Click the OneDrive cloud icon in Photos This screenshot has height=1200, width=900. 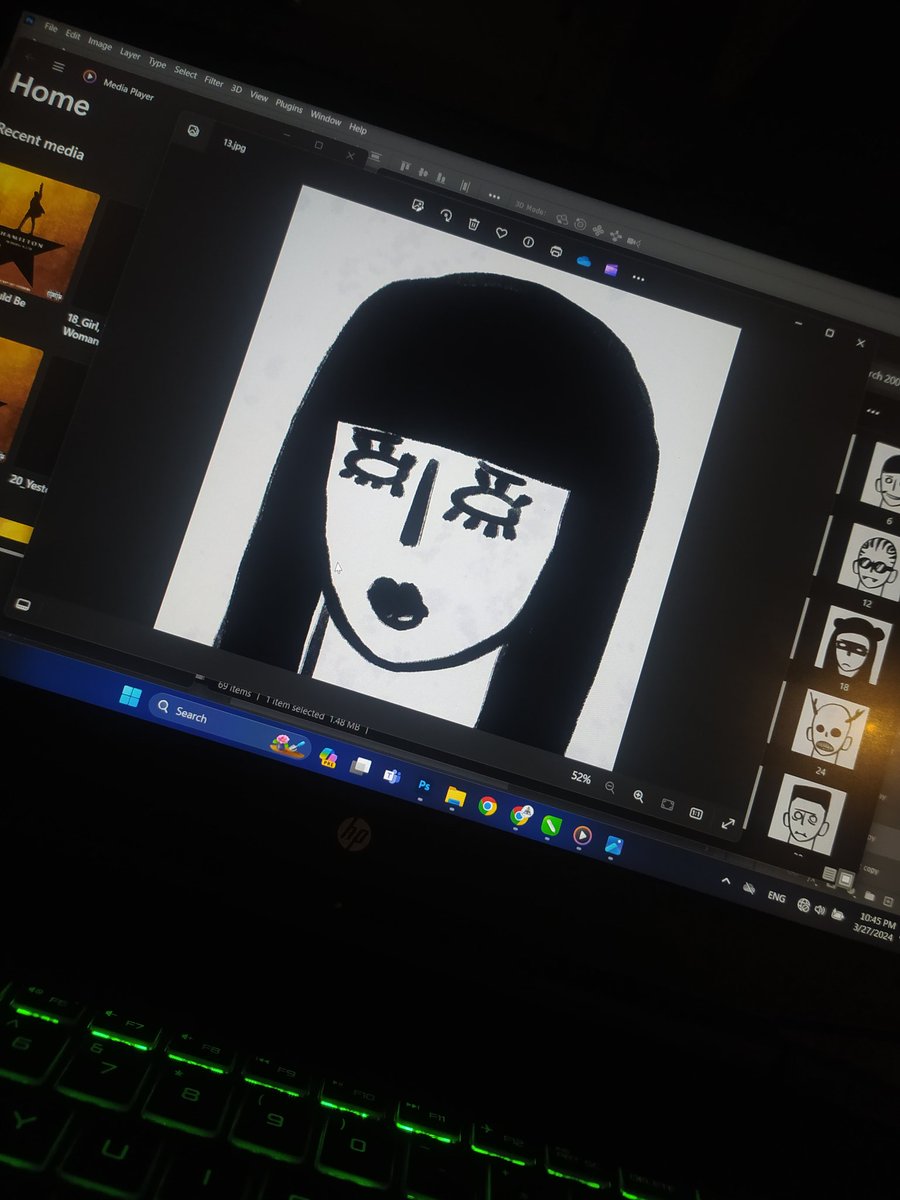584,261
